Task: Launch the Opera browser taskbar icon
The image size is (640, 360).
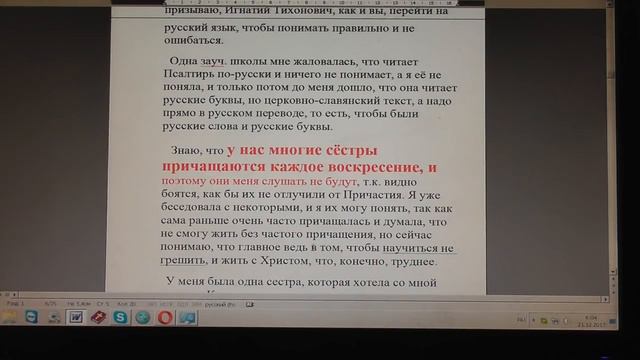Action: point(165,317)
